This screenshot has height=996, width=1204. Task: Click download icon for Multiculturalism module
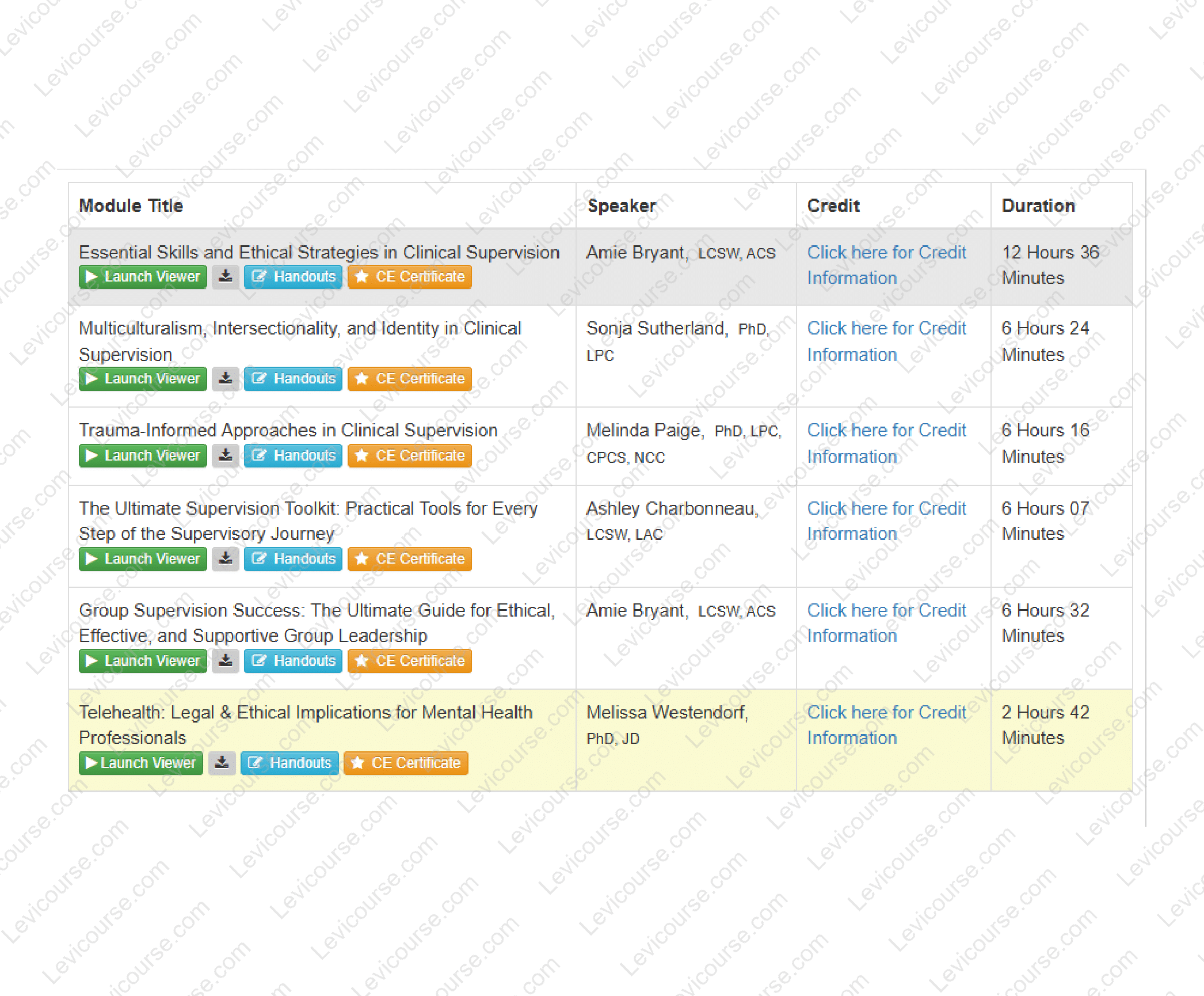[x=225, y=379]
